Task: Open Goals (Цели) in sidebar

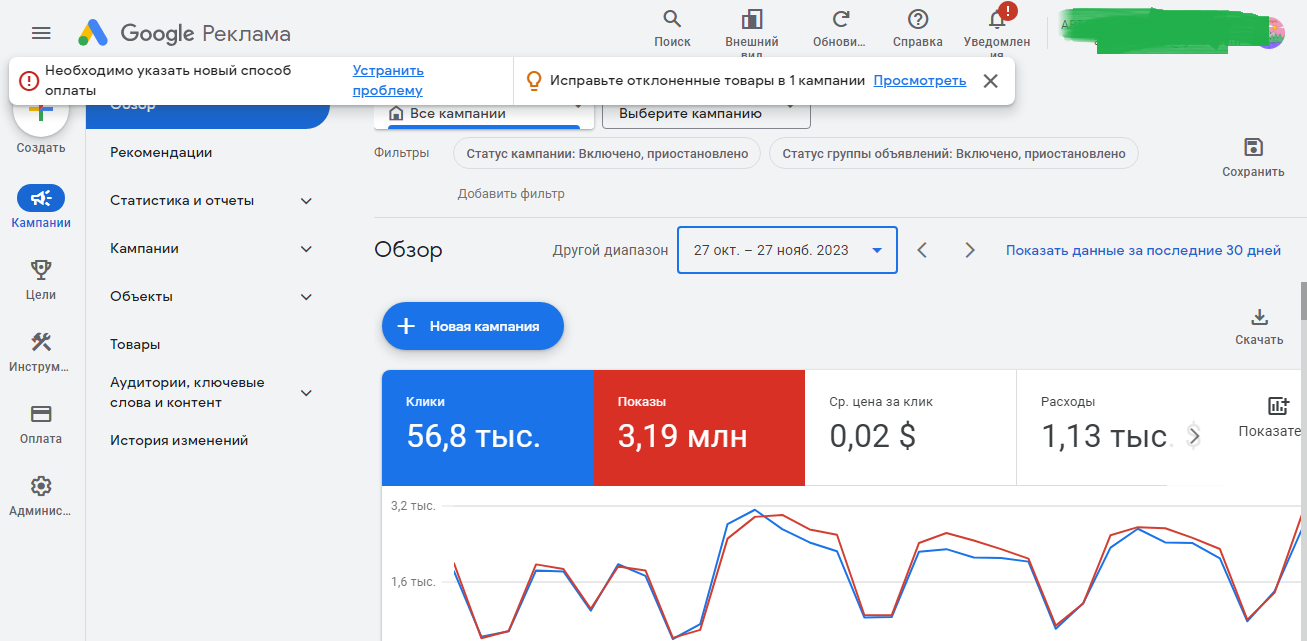Action: [41, 269]
